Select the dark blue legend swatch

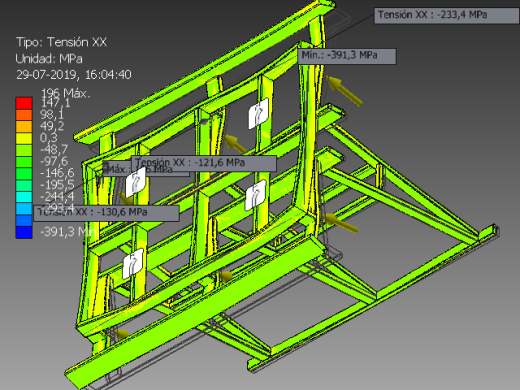24,232
